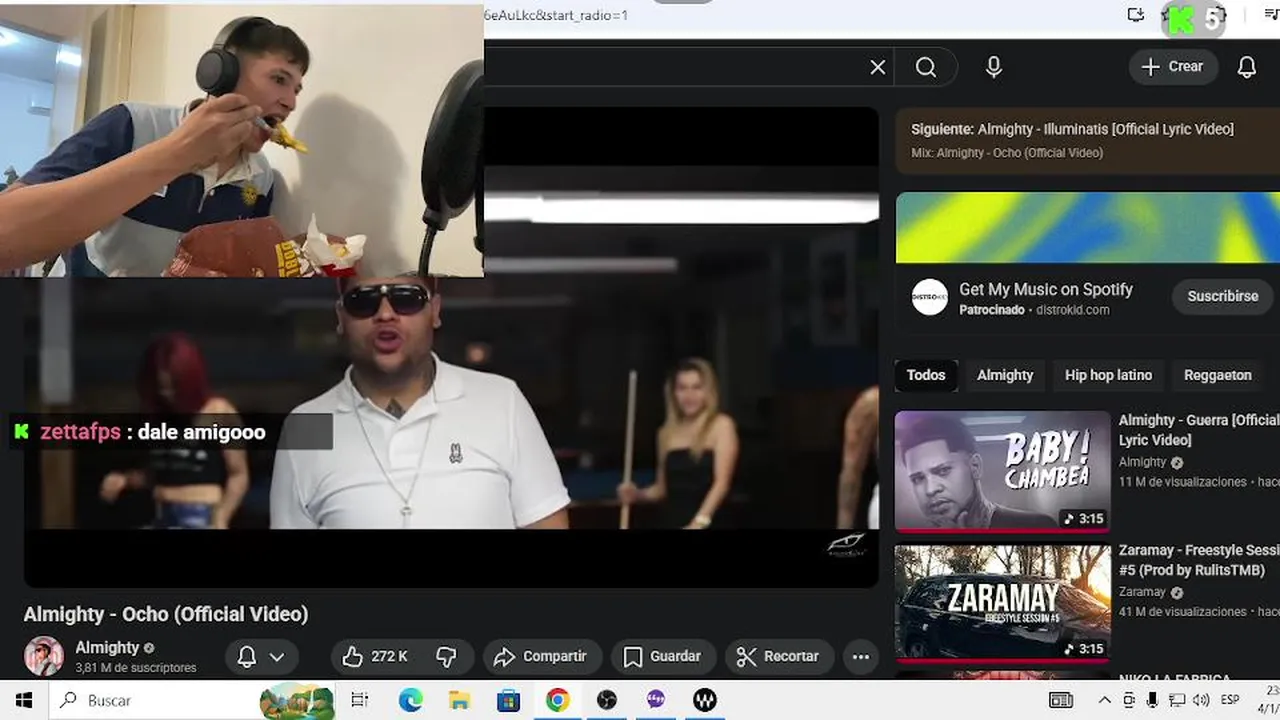Click Suscribirse on the distrokid ad
Viewport: 1280px width, 720px height.
1222,296
